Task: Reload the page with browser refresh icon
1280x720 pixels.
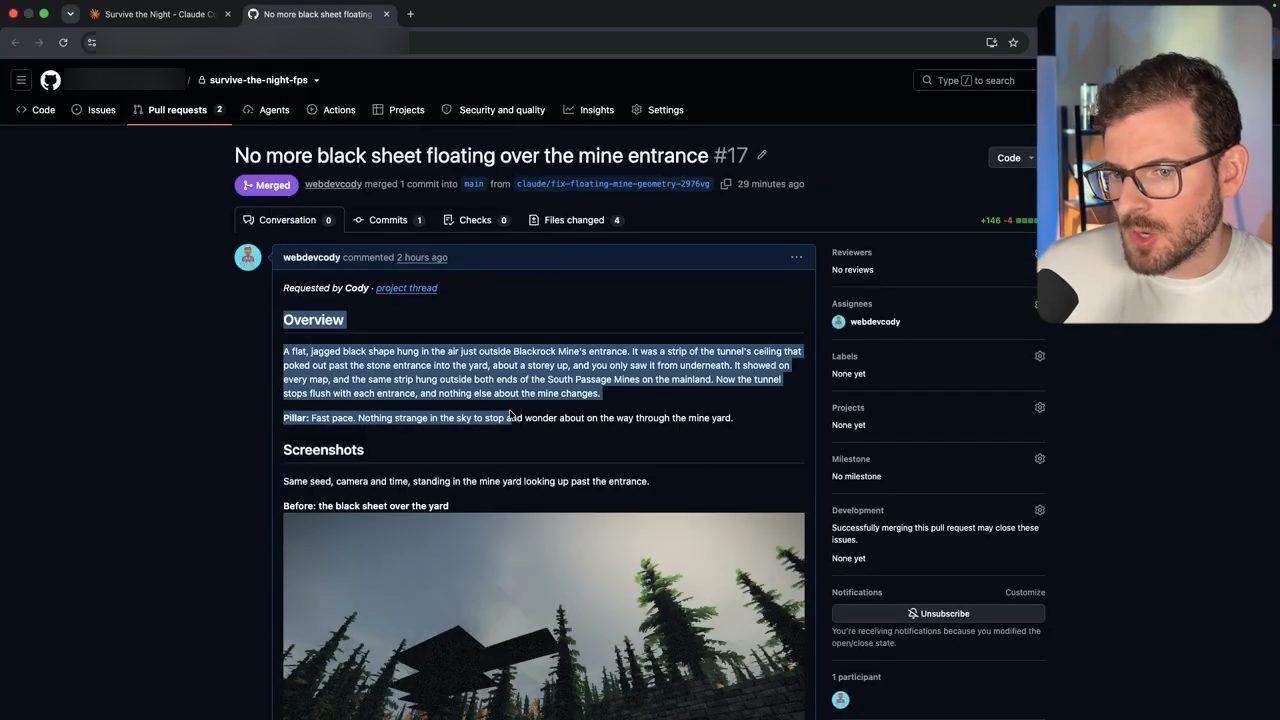Action: [63, 42]
